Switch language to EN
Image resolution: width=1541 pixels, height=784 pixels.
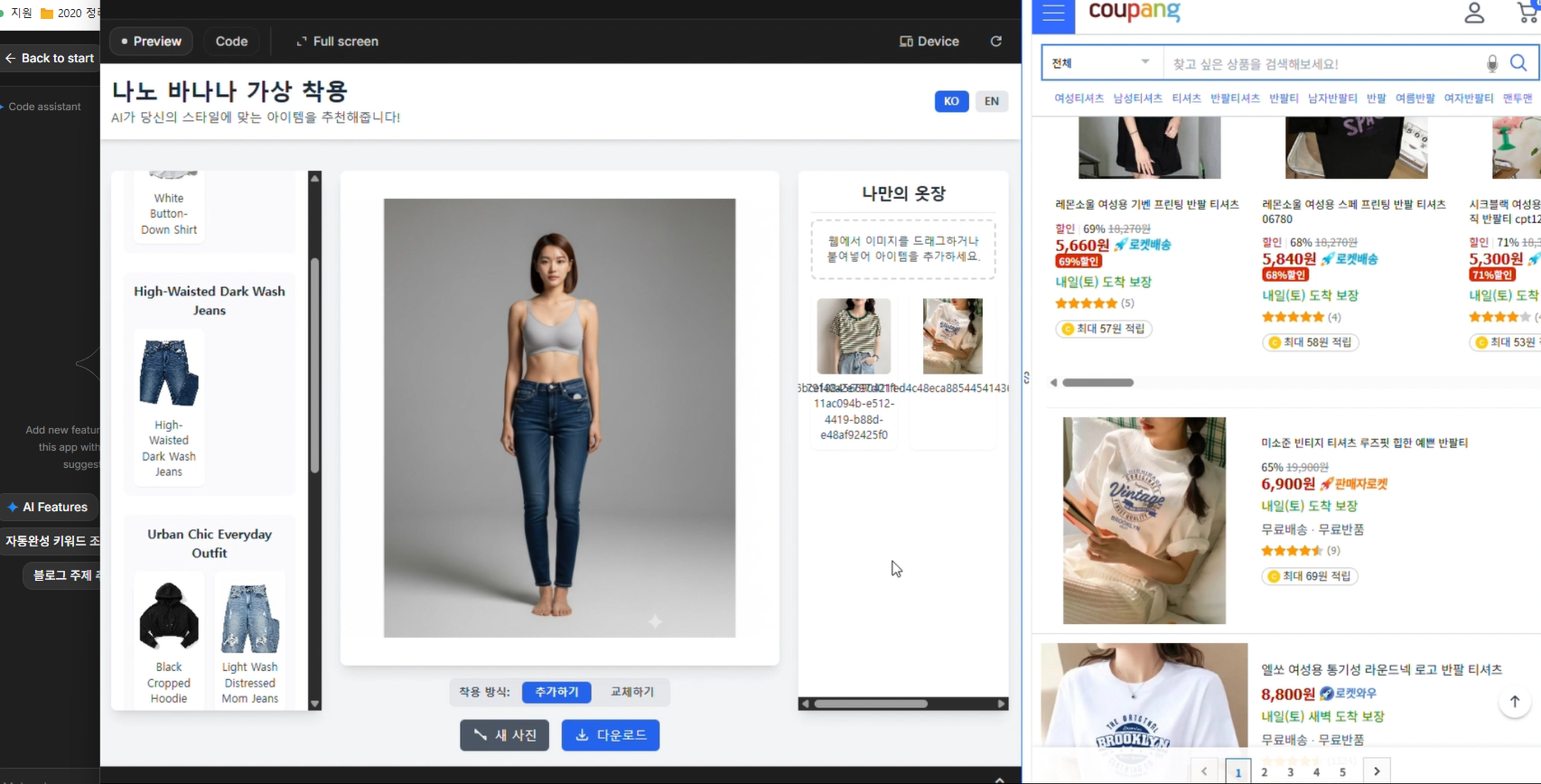pyautogui.click(x=992, y=101)
